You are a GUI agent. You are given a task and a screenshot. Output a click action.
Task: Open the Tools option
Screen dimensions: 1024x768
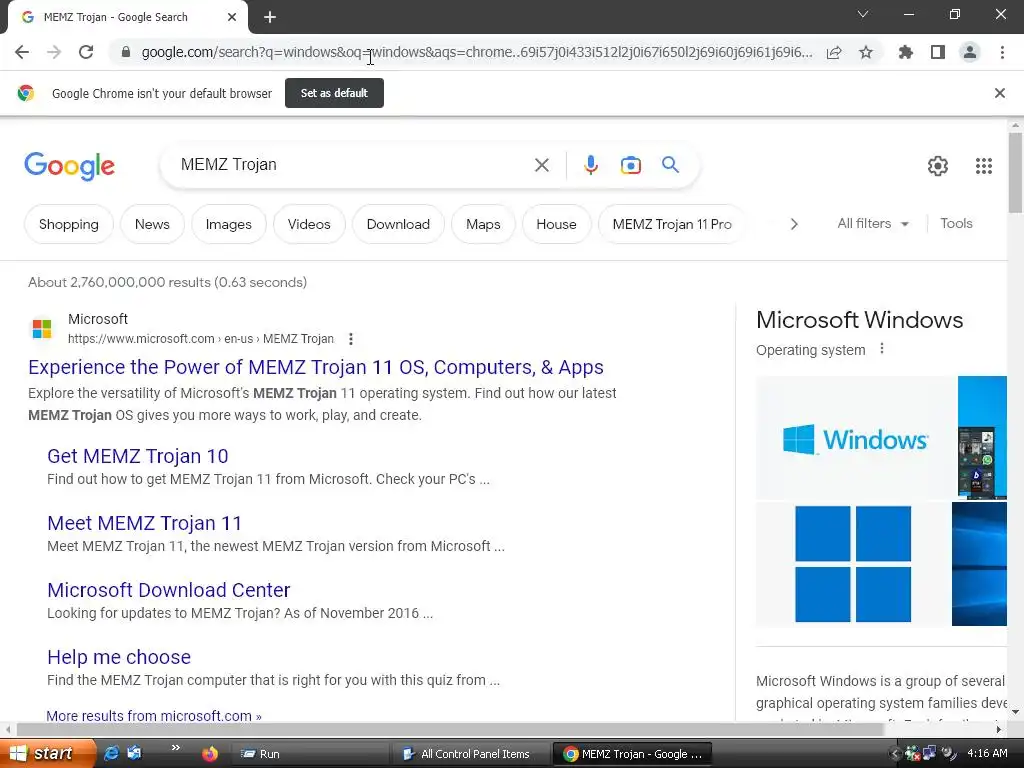point(956,223)
